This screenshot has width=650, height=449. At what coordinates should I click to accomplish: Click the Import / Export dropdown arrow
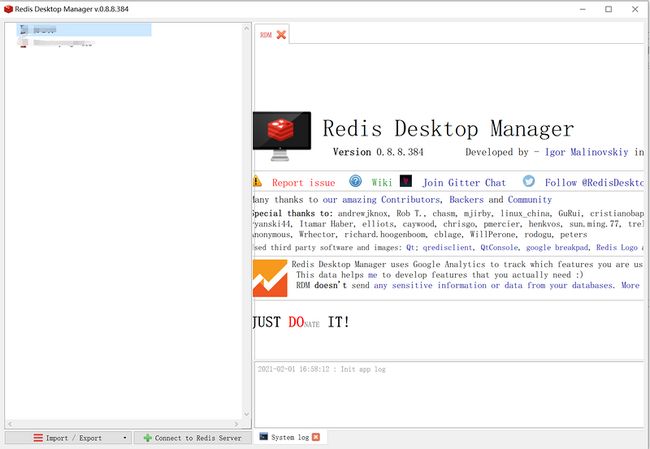coord(125,438)
